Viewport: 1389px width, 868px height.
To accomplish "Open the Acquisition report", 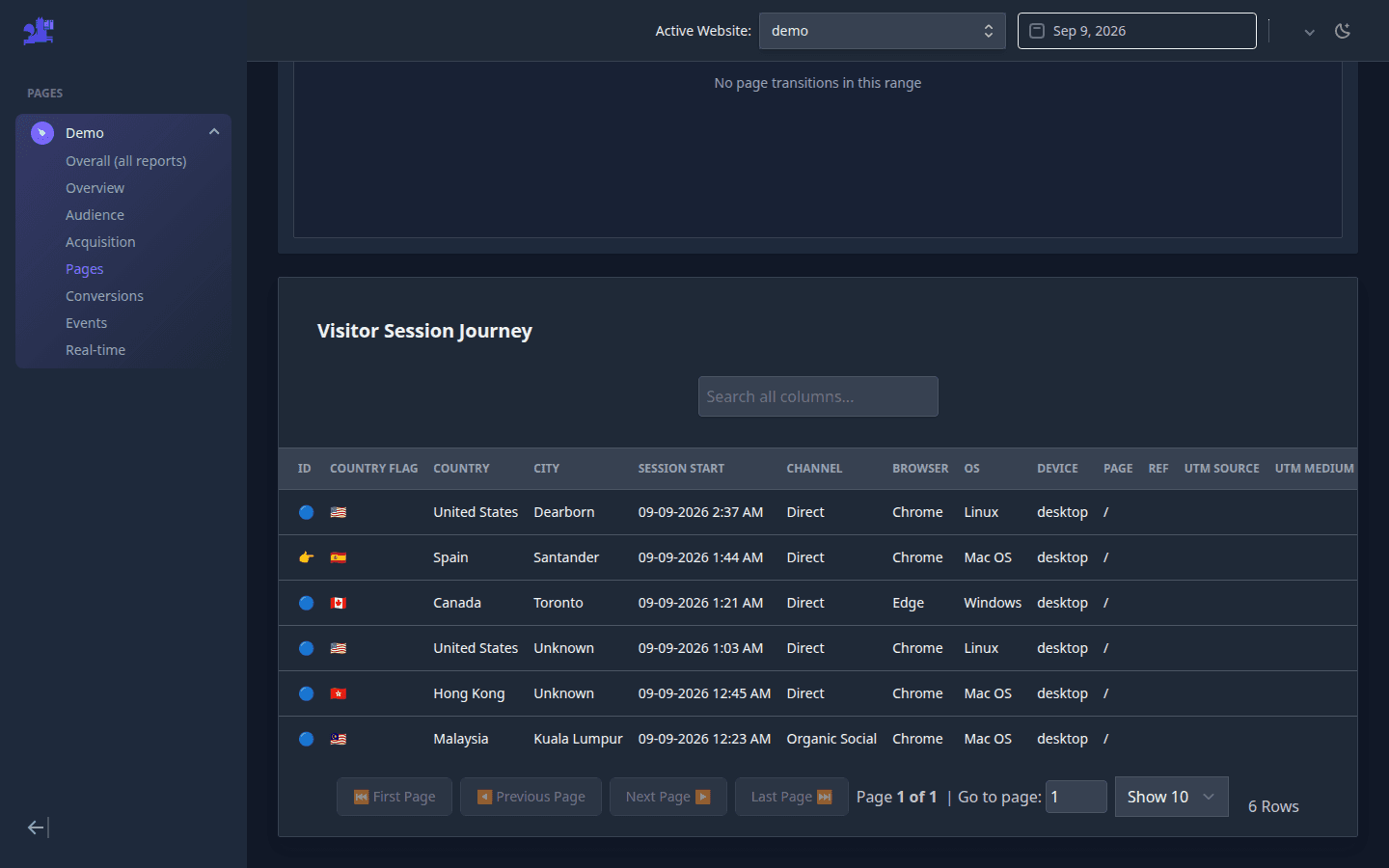I will (x=100, y=242).
